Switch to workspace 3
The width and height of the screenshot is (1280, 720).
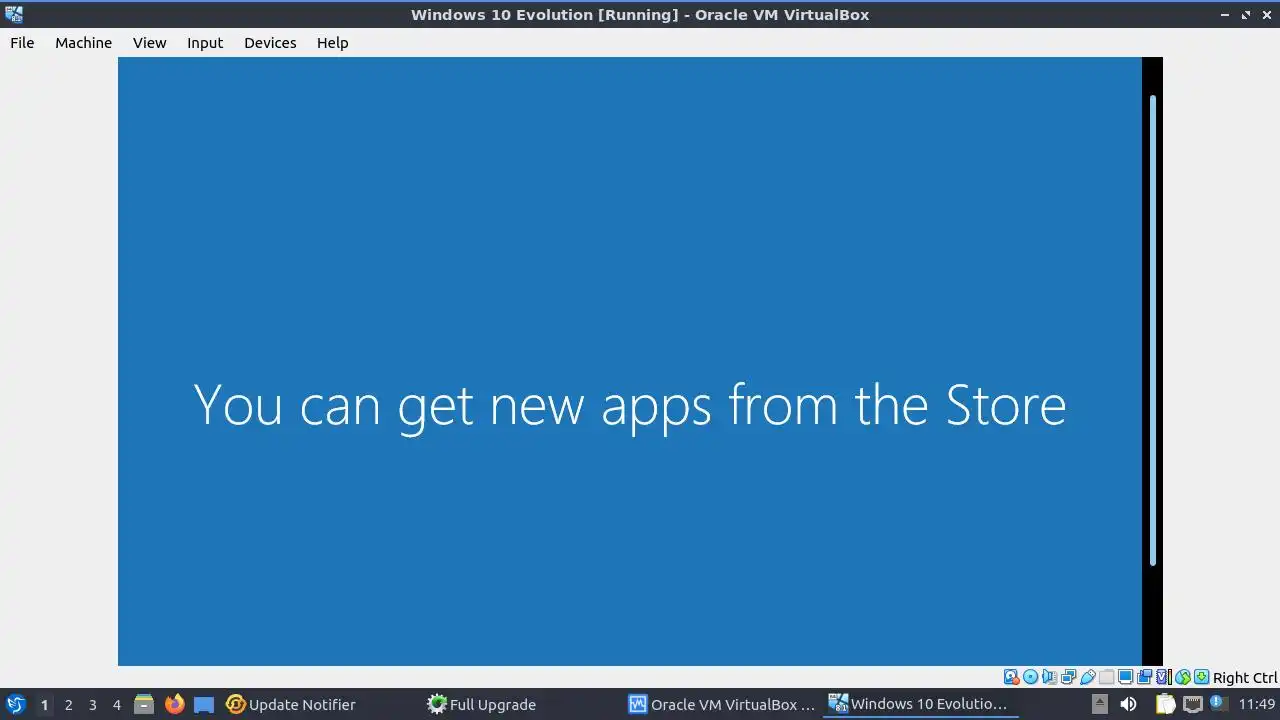tap(92, 705)
